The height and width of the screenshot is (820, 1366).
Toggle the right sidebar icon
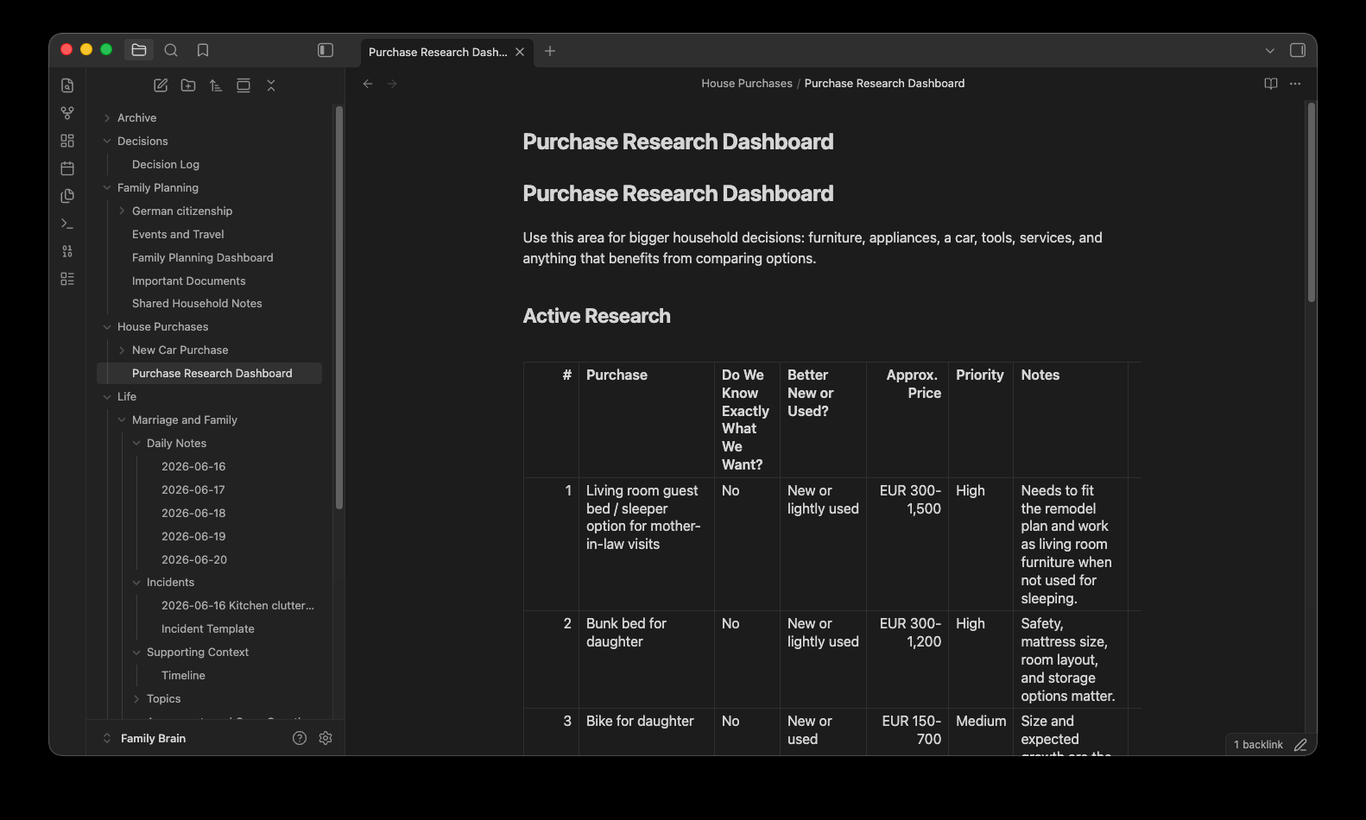[1298, 50]
